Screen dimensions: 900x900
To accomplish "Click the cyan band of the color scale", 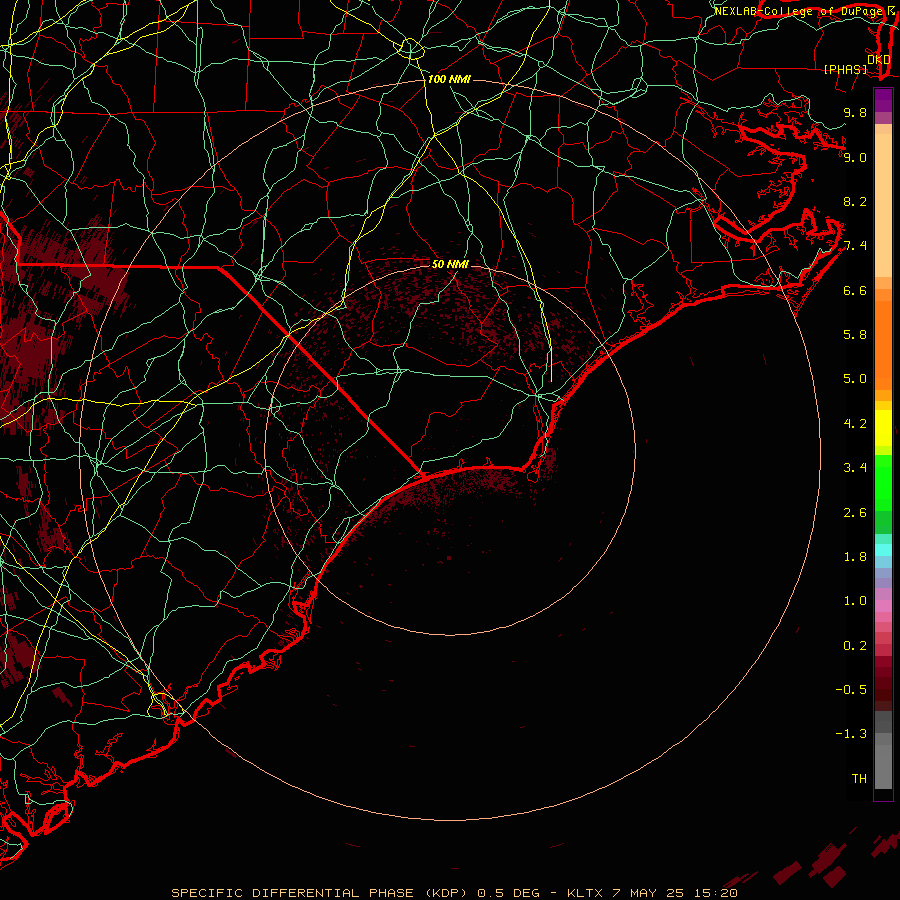I will point(883,550).
